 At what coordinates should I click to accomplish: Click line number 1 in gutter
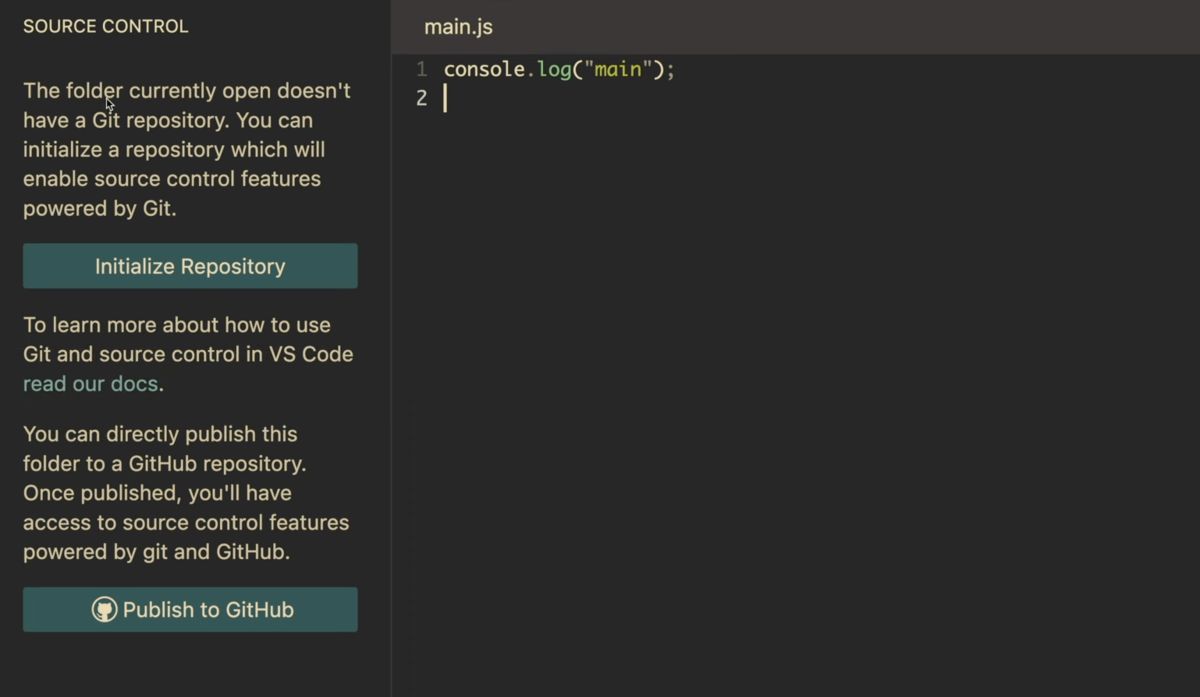coord(421,69)
